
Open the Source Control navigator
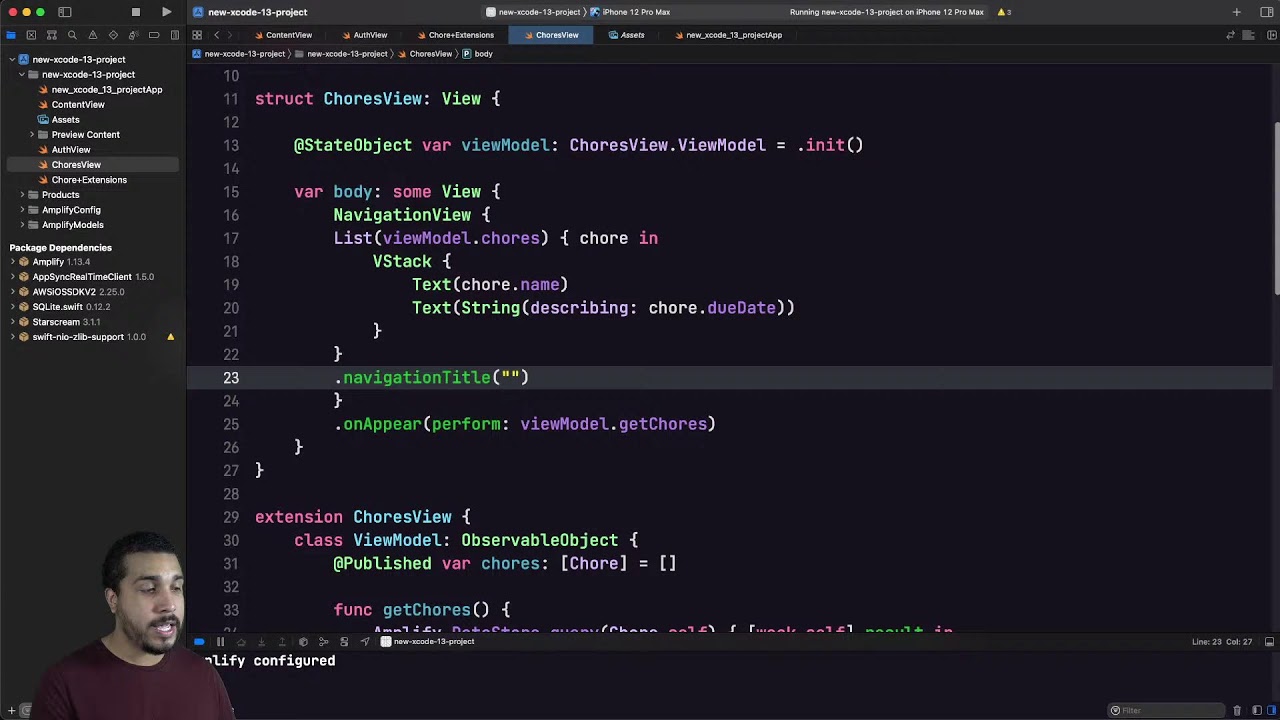[31, 35]
